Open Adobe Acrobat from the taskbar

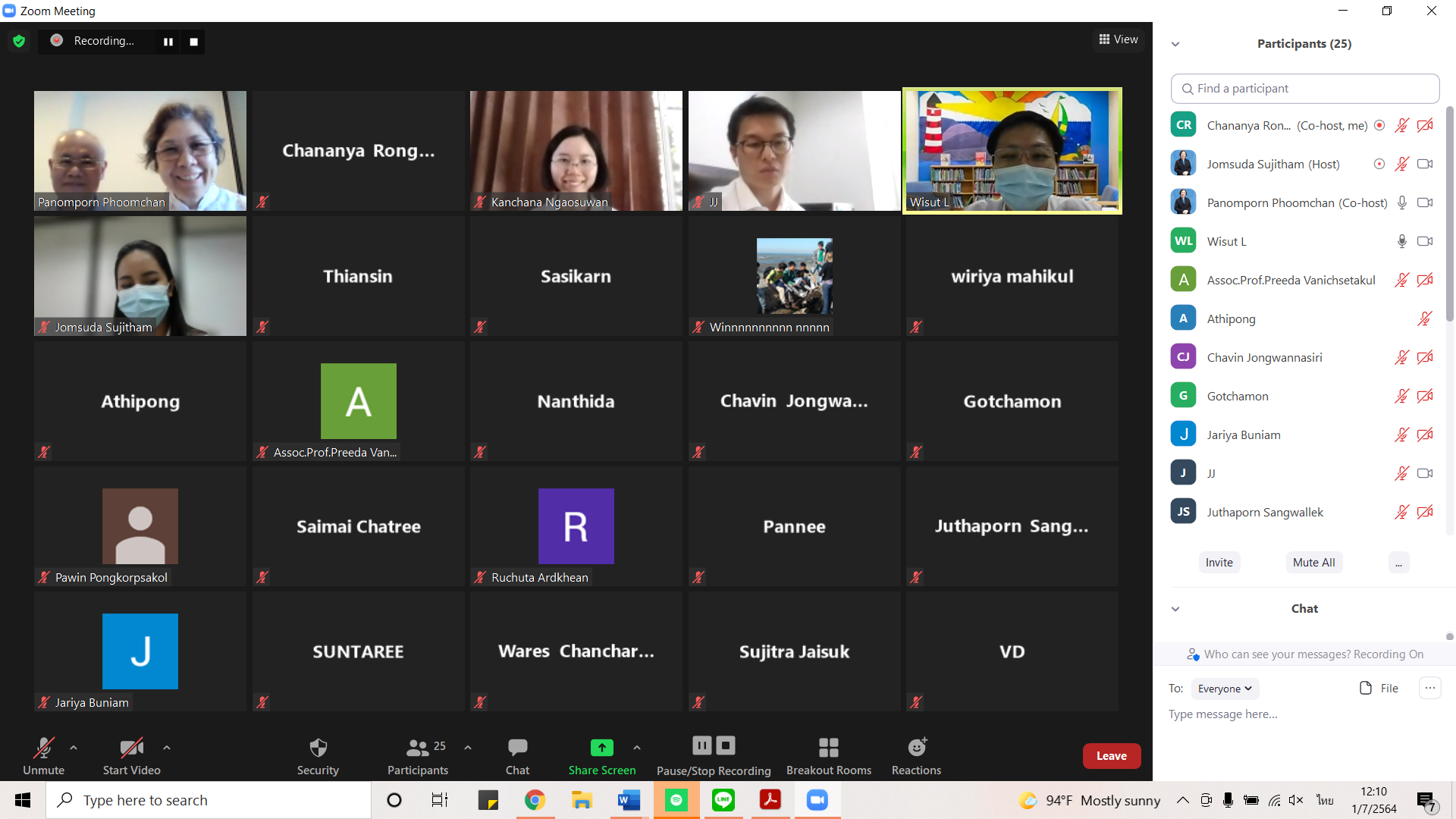click(770, 800)
